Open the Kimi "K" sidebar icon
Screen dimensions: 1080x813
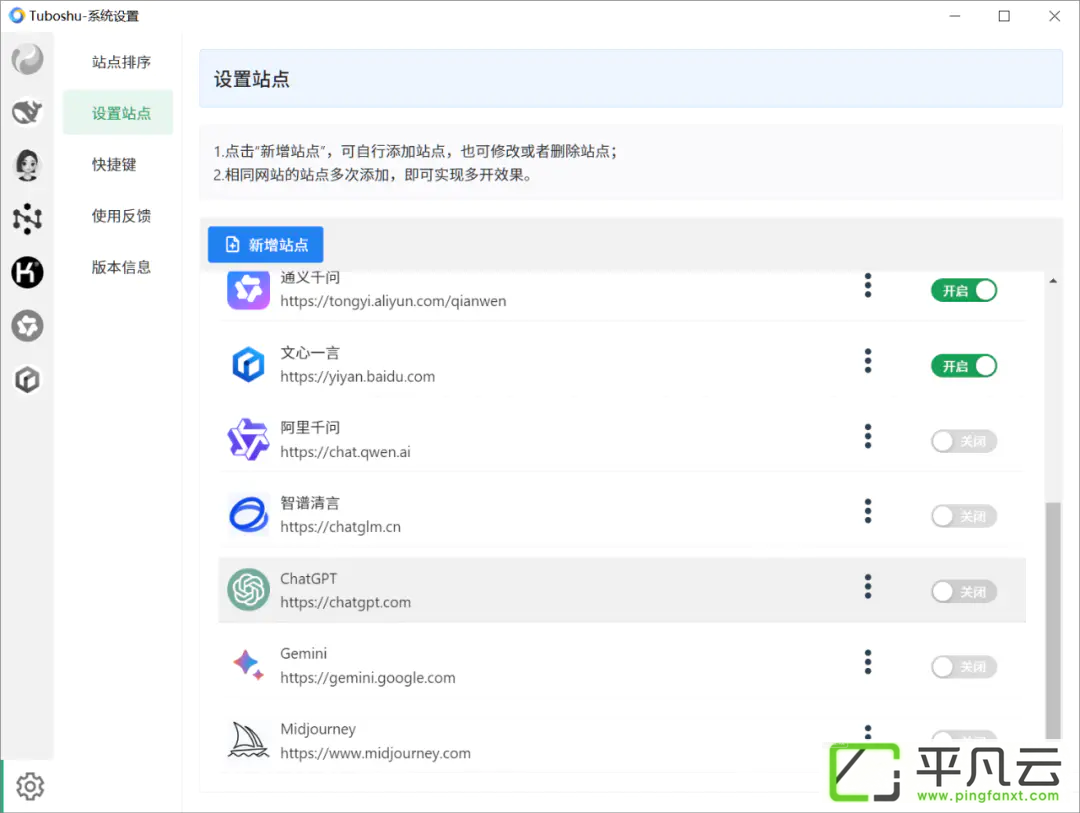coord(28,272)
